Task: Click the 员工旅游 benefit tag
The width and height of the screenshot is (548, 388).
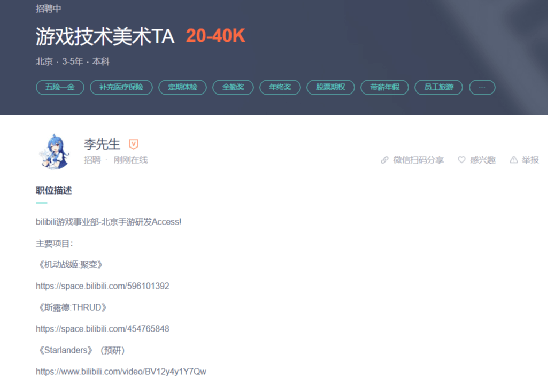Action: pyautogui.click(x=439, y=87)
